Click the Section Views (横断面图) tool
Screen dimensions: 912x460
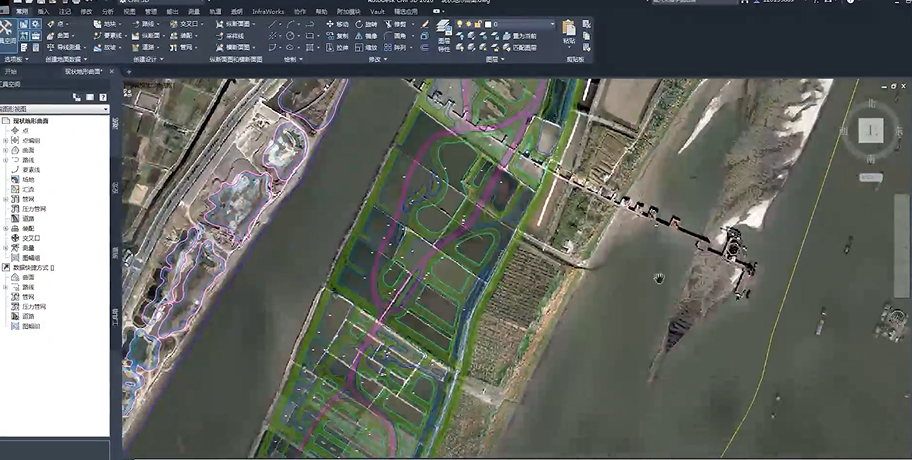click(235, 47)
